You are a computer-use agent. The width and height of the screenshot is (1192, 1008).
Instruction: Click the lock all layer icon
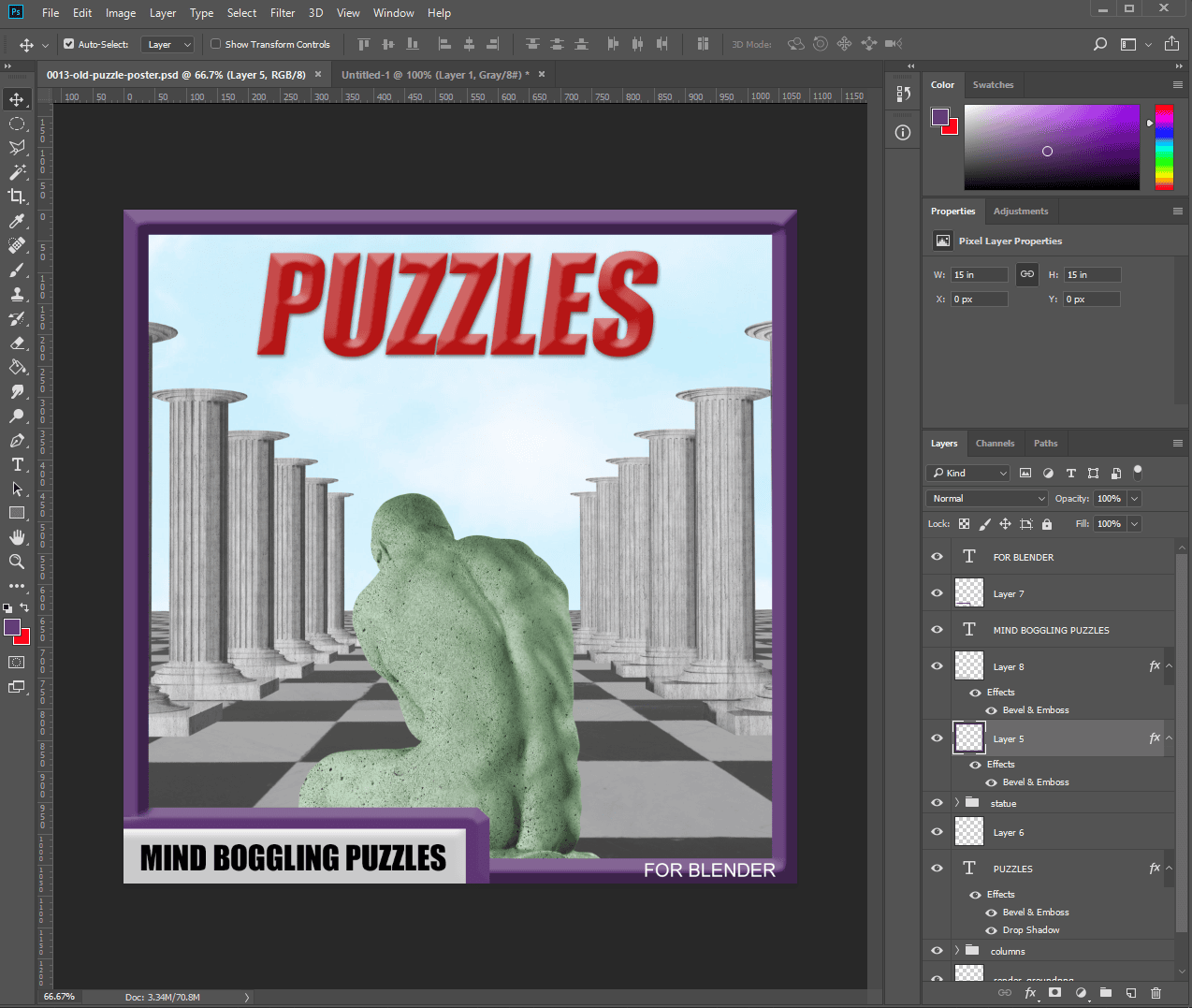1047,524
